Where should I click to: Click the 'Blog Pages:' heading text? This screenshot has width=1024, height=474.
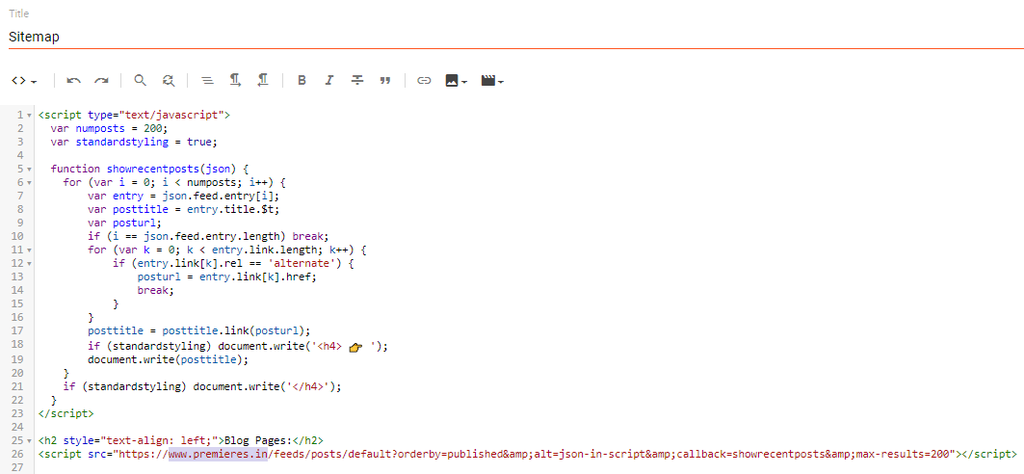[258, 441]
